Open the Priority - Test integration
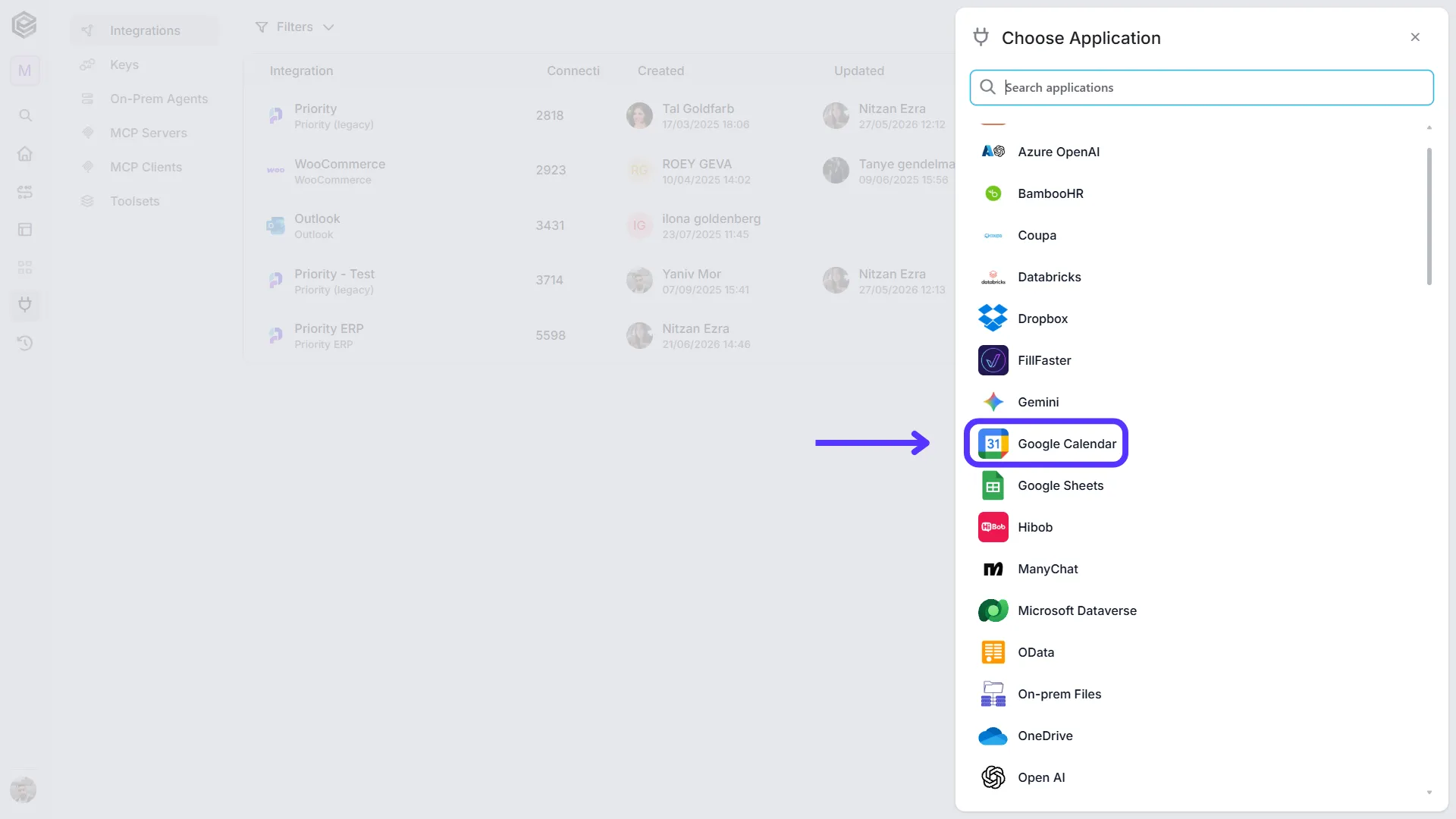1456x819 pixels. click(x=599, y=281)
